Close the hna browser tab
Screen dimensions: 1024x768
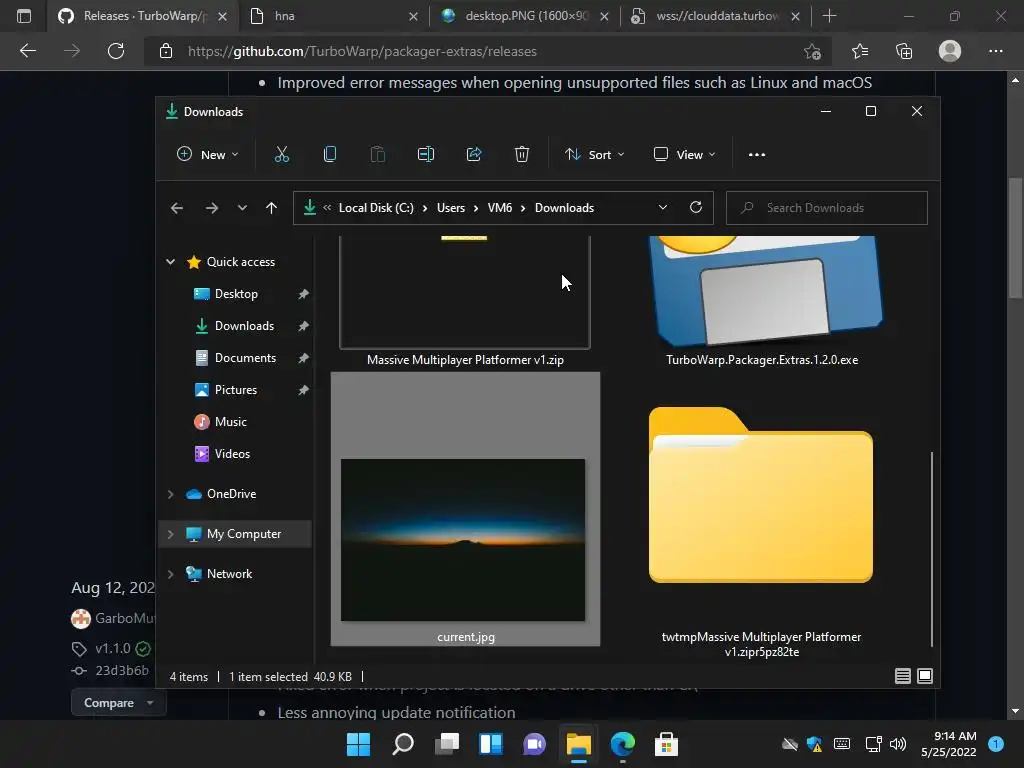[413, 16]
